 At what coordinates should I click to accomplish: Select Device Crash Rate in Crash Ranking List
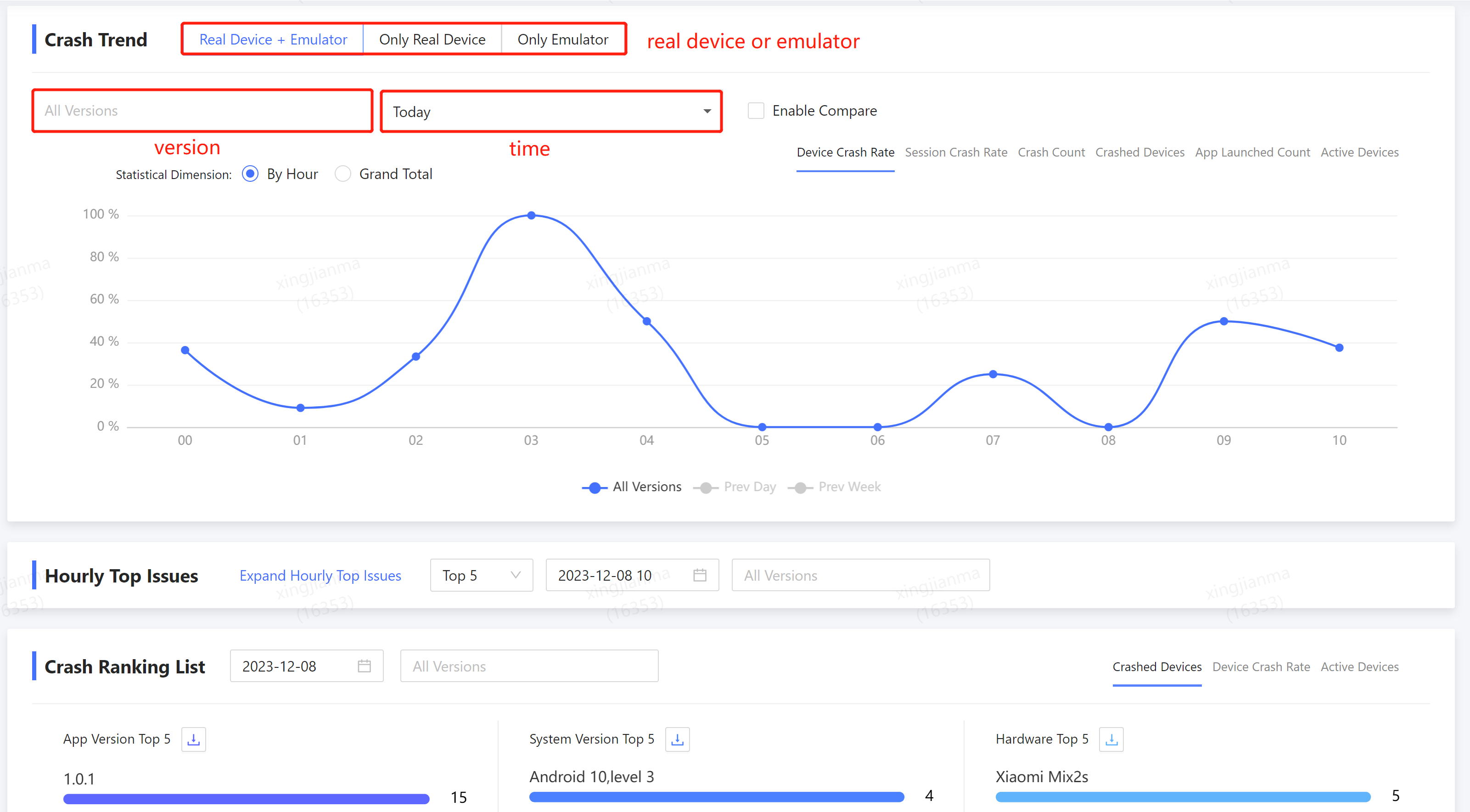click(x=1261, y=666)
